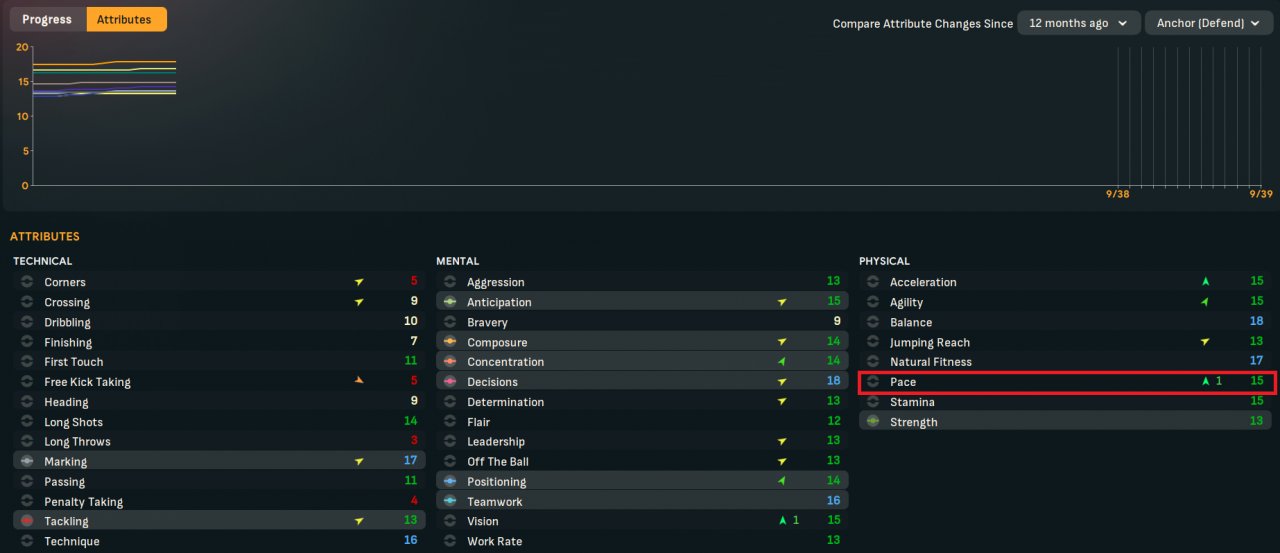Image resolution: width=1280 pixels, height=553 pixels.
Task: Toggle graph icon beside Composure attribute
Action: [449, 342]
